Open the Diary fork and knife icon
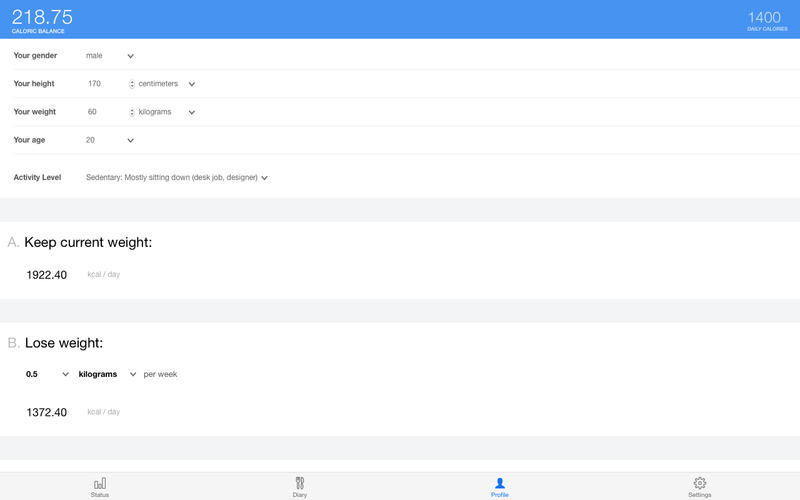The image size is (800, 500). point(300,483)
